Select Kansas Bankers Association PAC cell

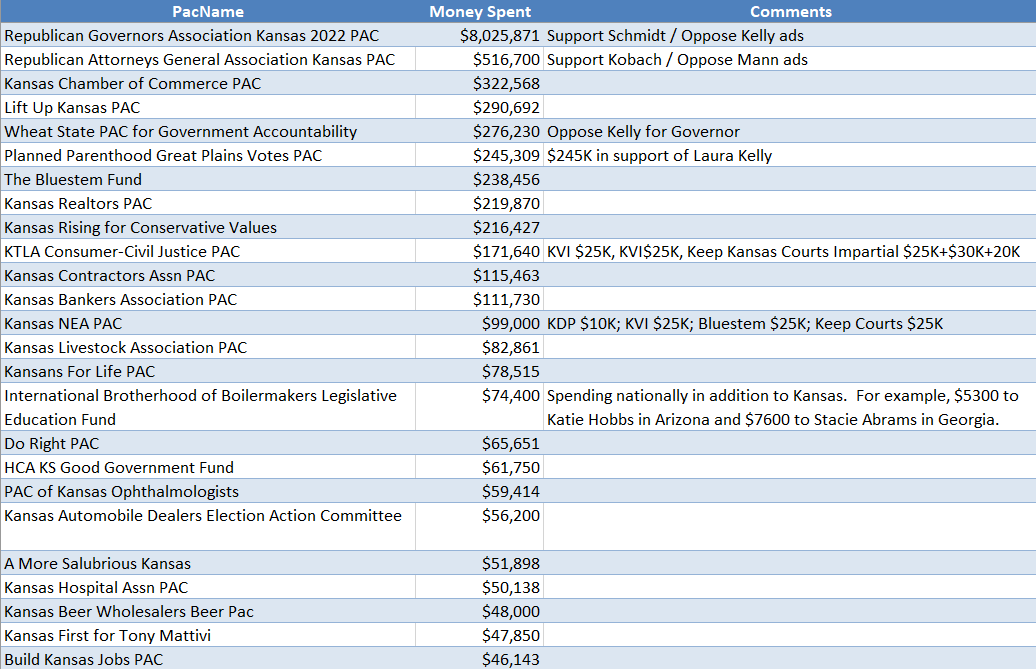click(207, 299)
